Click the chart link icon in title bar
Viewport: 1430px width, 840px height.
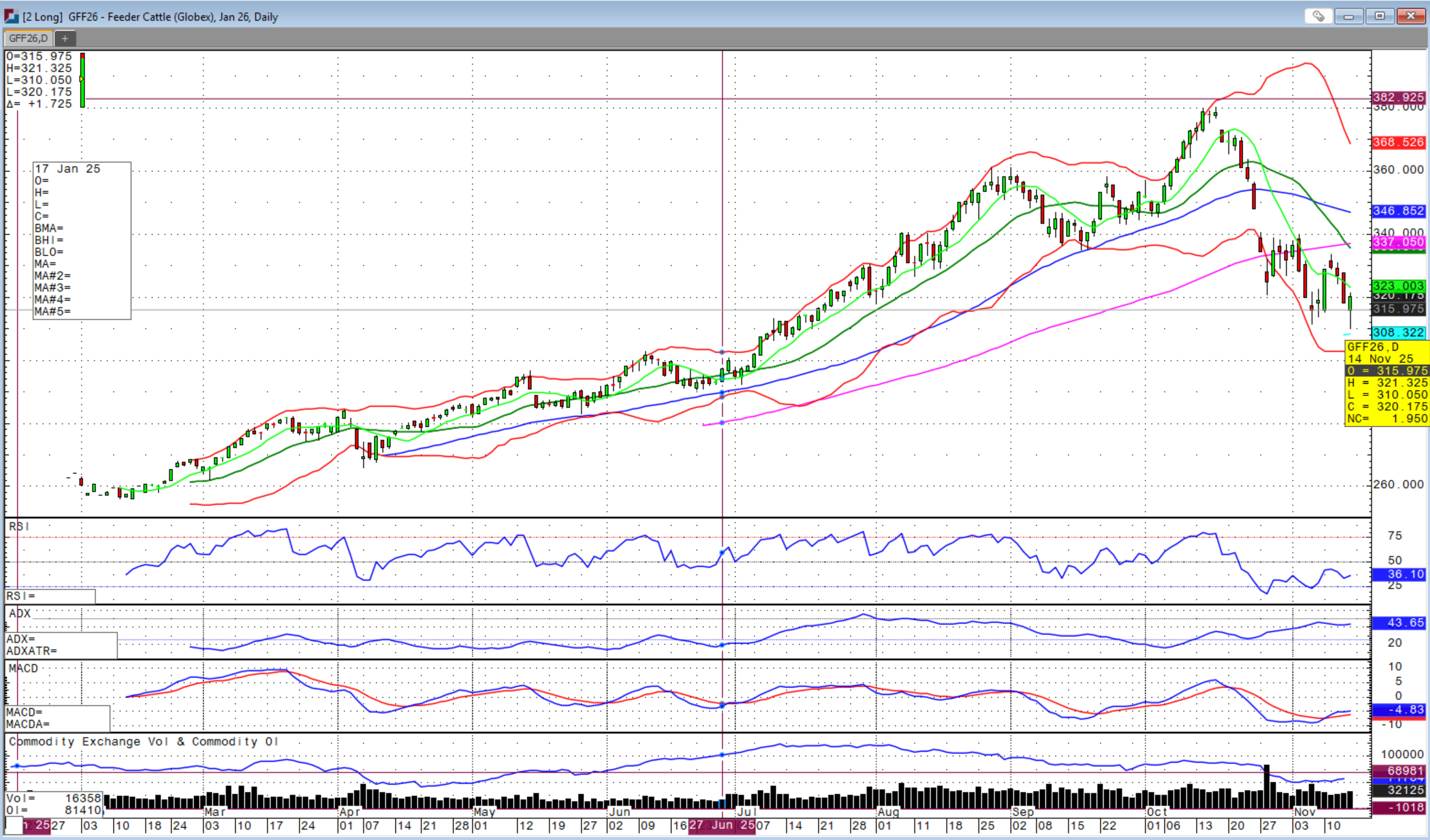1318,16
